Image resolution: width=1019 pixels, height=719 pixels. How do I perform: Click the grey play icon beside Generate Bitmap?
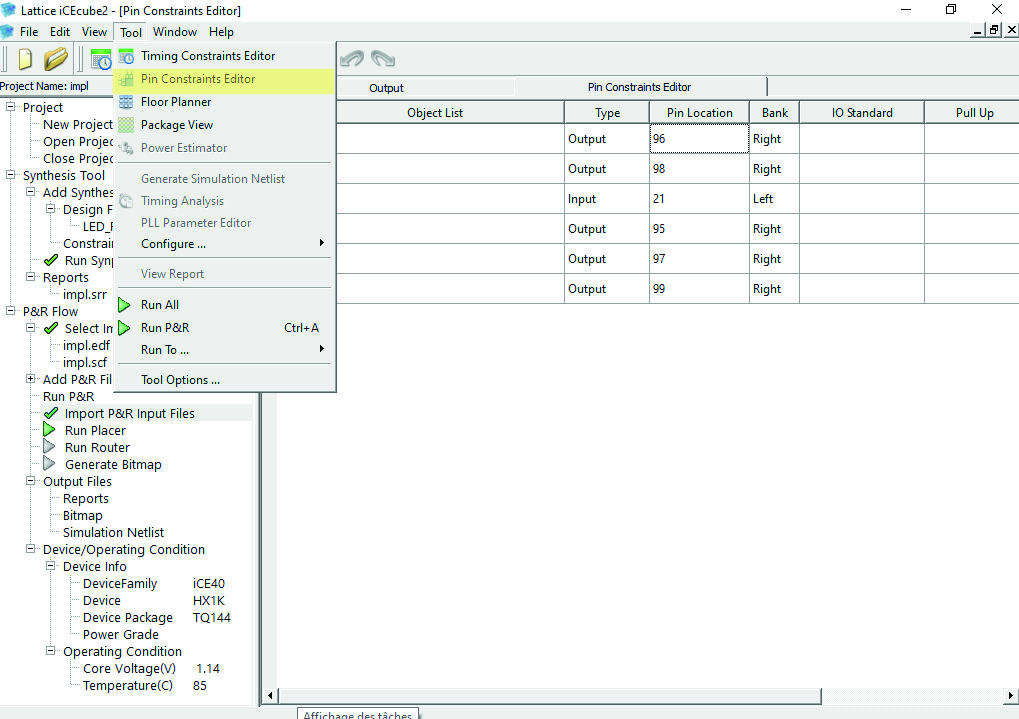pyautogui.click(x=49, y=464)
